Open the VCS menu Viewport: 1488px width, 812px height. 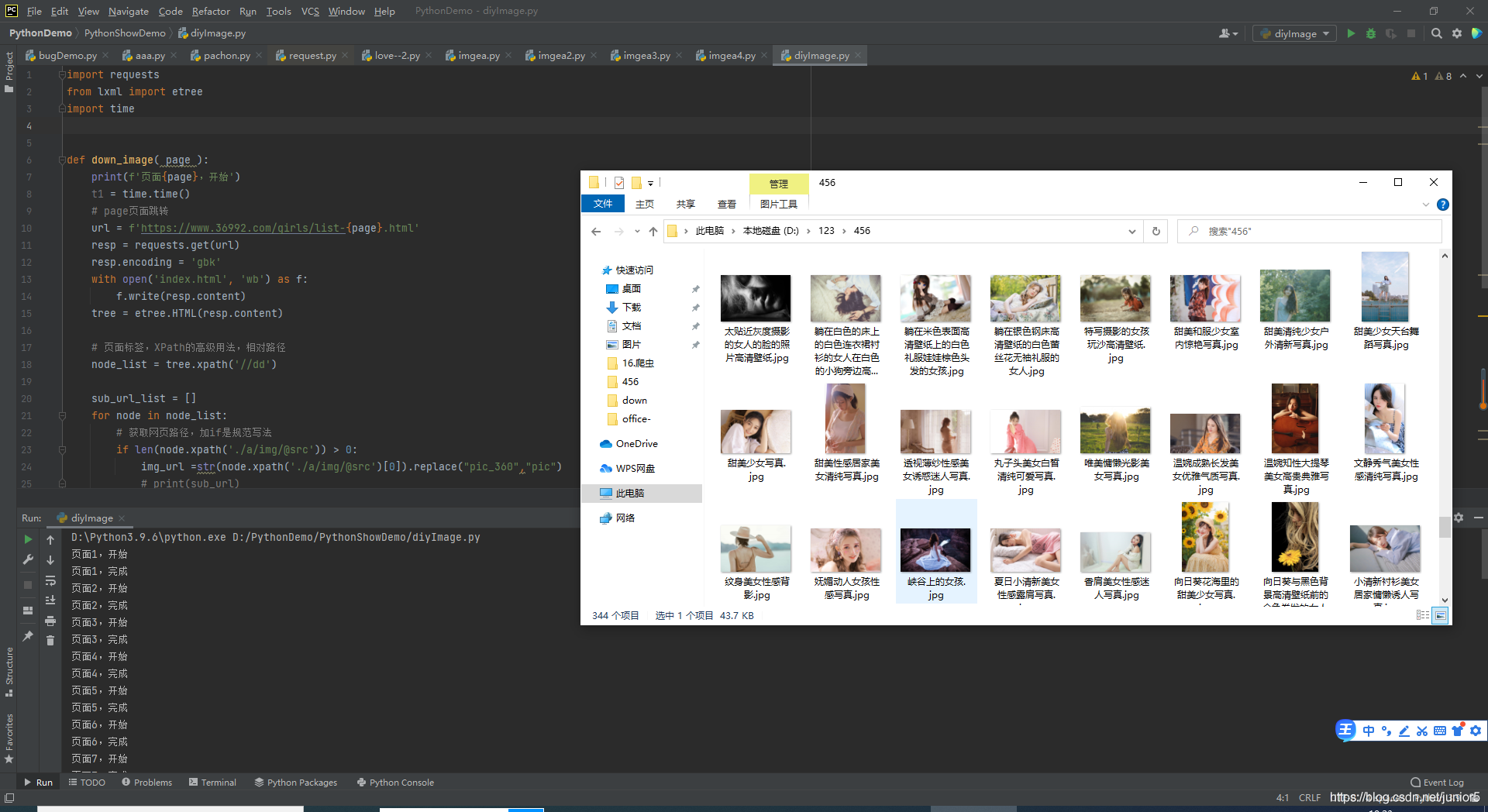310,11
